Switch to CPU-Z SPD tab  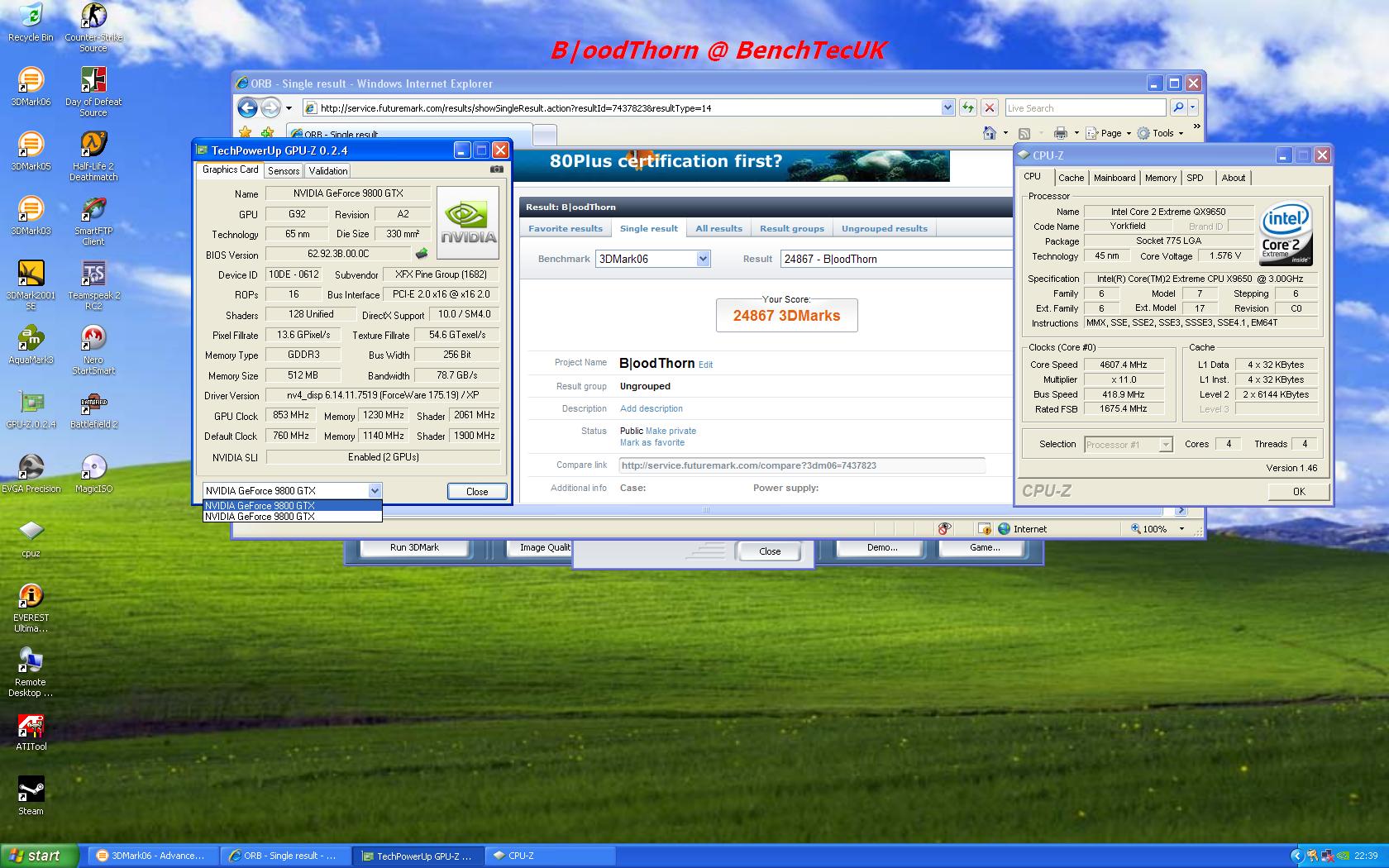click(1195, 178)
